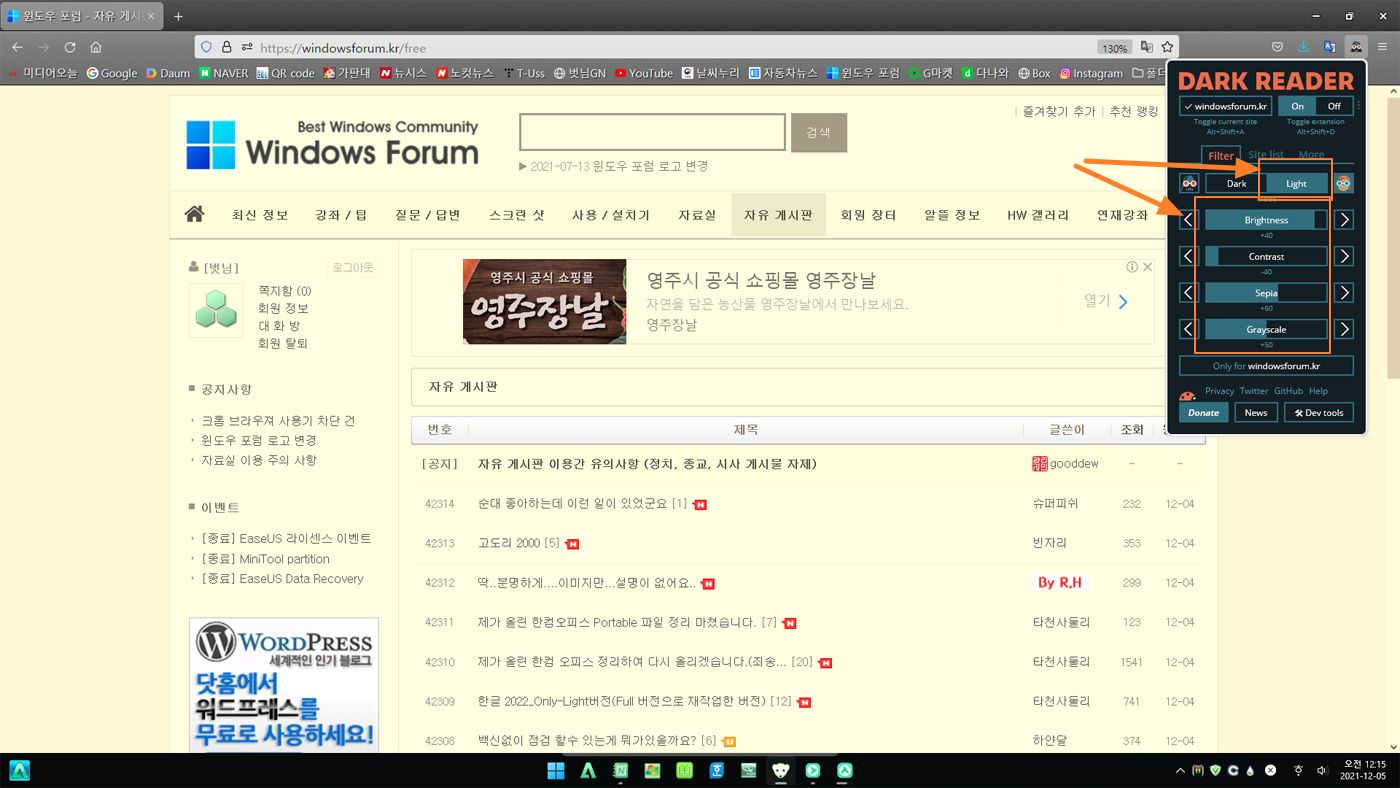
Task: Toggle Only for windowsforum.kr setting
Action: [x=1266, y=366]
